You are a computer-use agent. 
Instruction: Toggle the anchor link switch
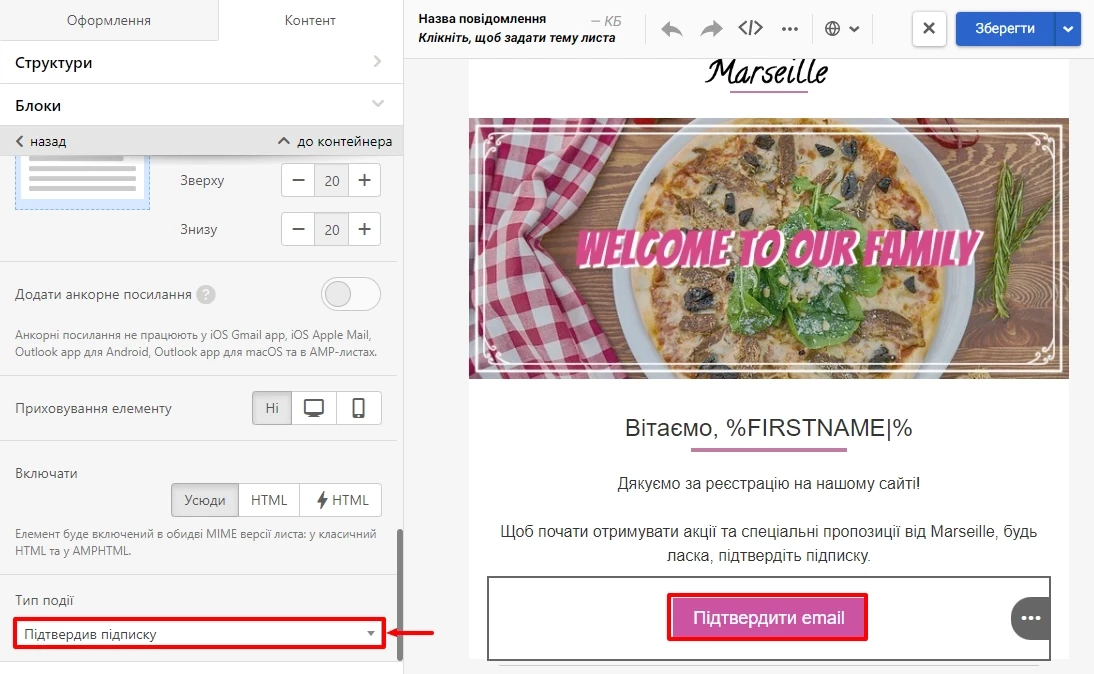(351, 294)
